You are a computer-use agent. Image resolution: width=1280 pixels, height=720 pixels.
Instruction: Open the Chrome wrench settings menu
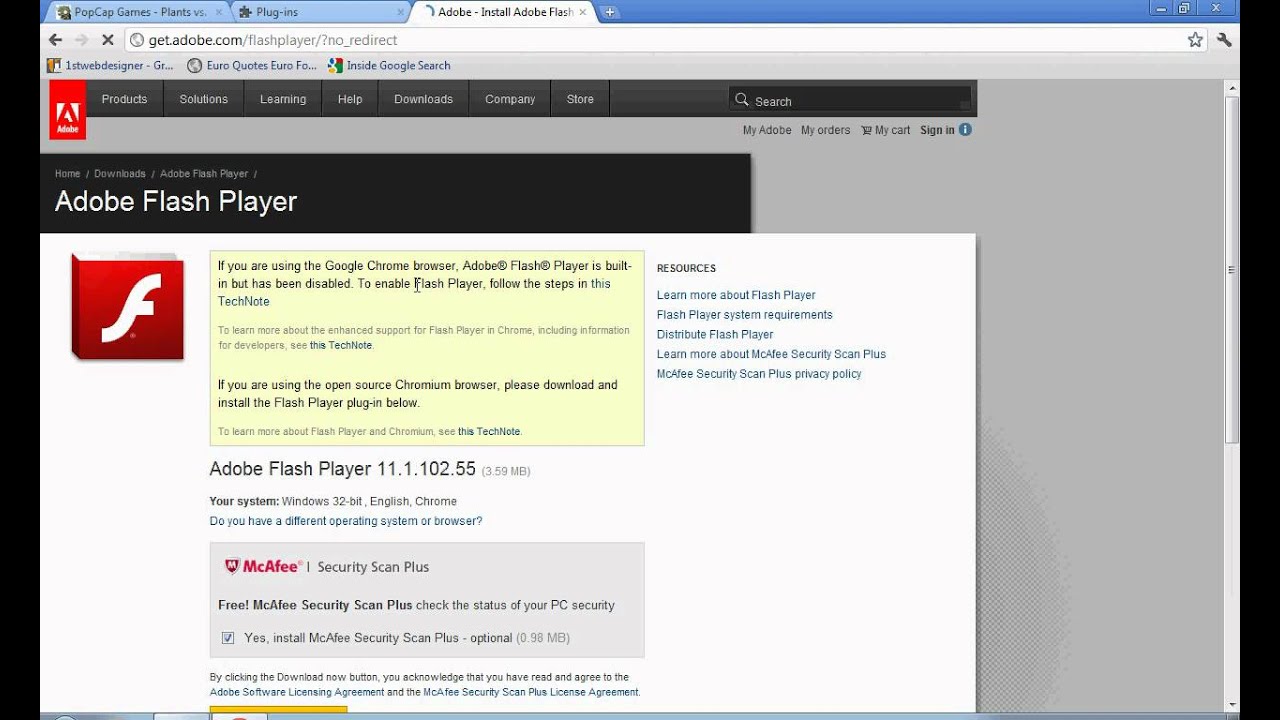coord(1224,40)
